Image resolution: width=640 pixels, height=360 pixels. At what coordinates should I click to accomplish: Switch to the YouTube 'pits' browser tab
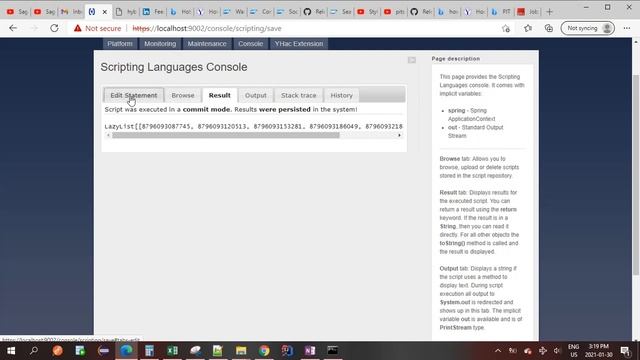point(394,12)
